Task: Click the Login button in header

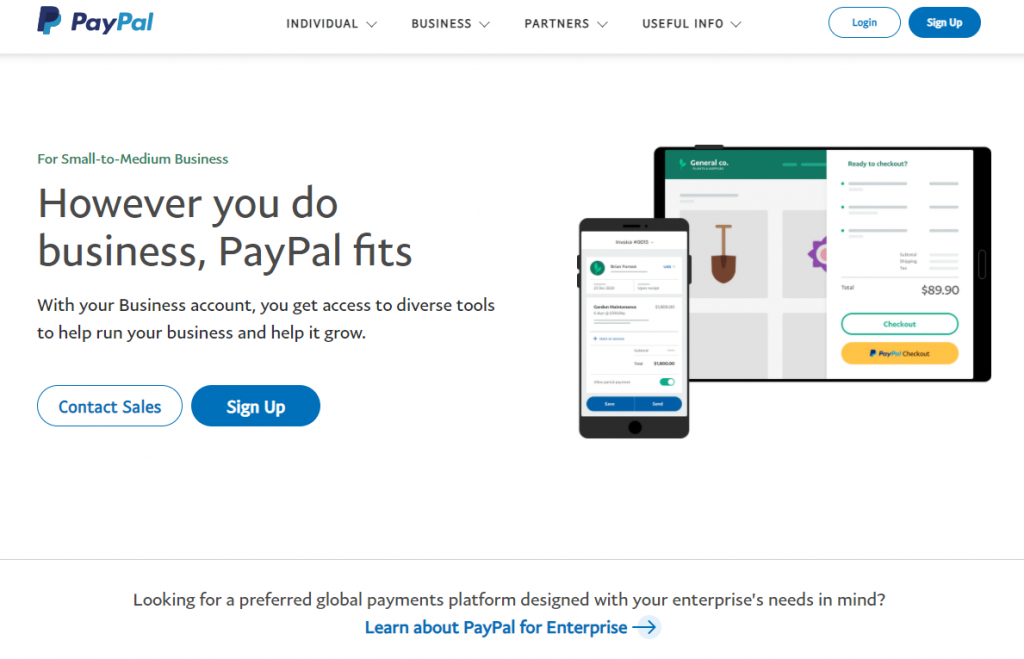Action: tap(864, 22)
